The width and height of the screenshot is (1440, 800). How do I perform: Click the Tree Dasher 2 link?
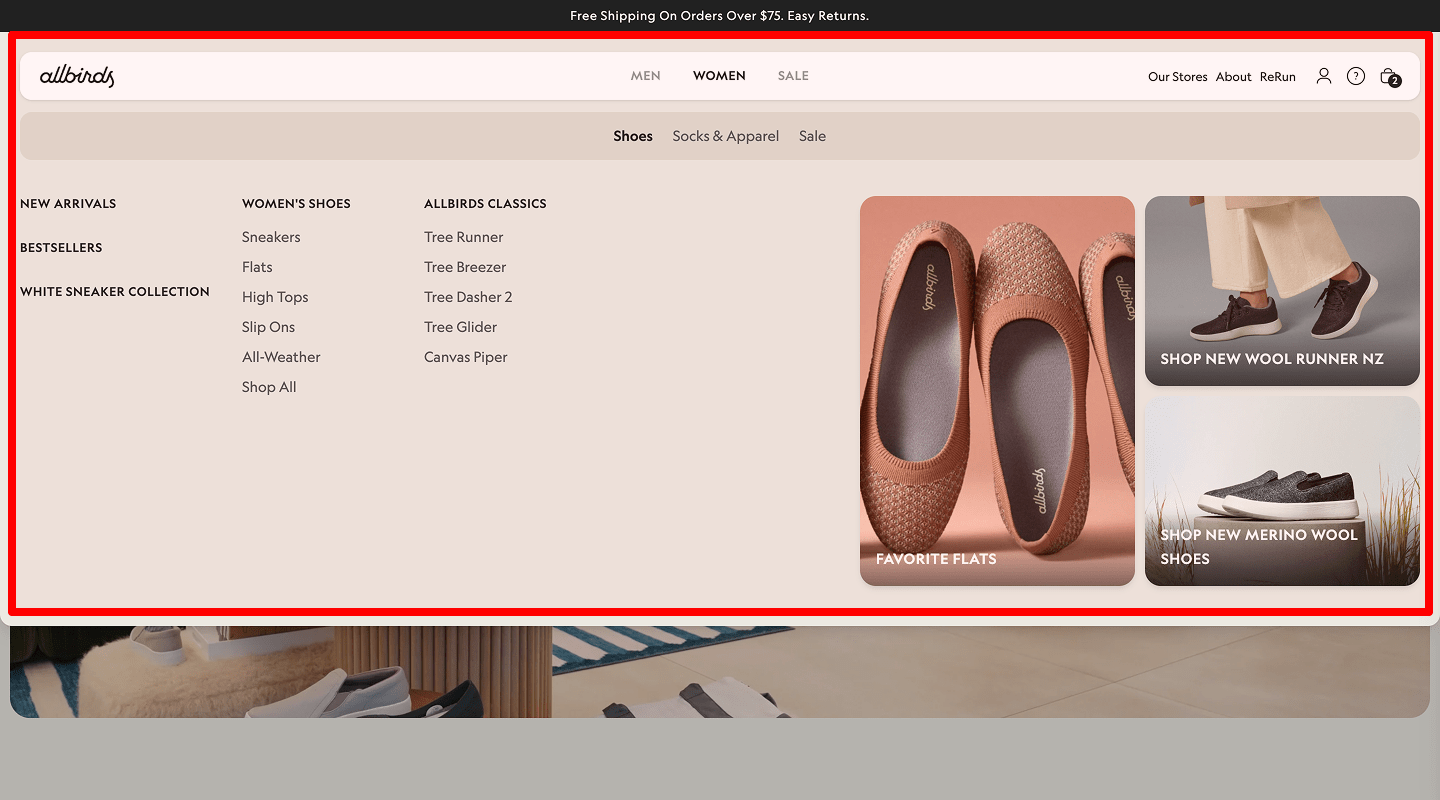[468, 297]
